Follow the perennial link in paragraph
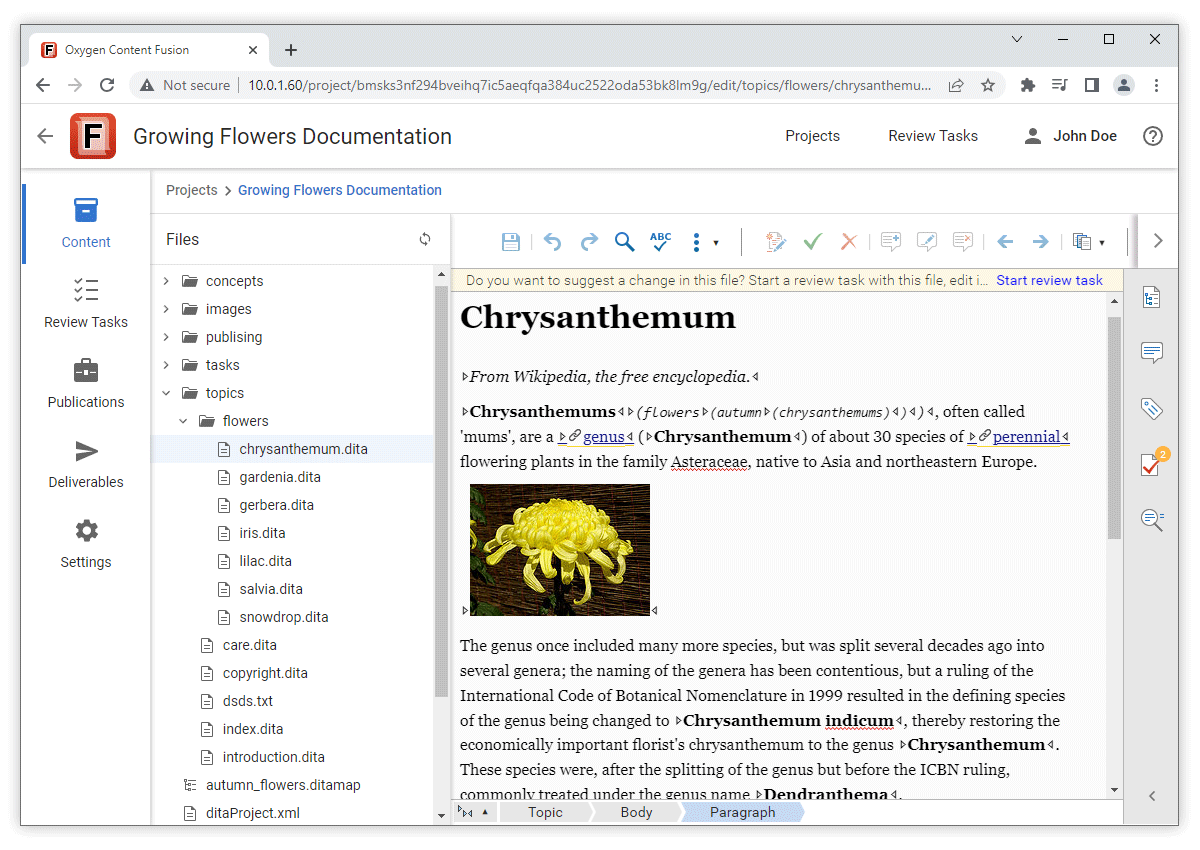This screenshot has height=850, width=1200. coord(1026,436)
